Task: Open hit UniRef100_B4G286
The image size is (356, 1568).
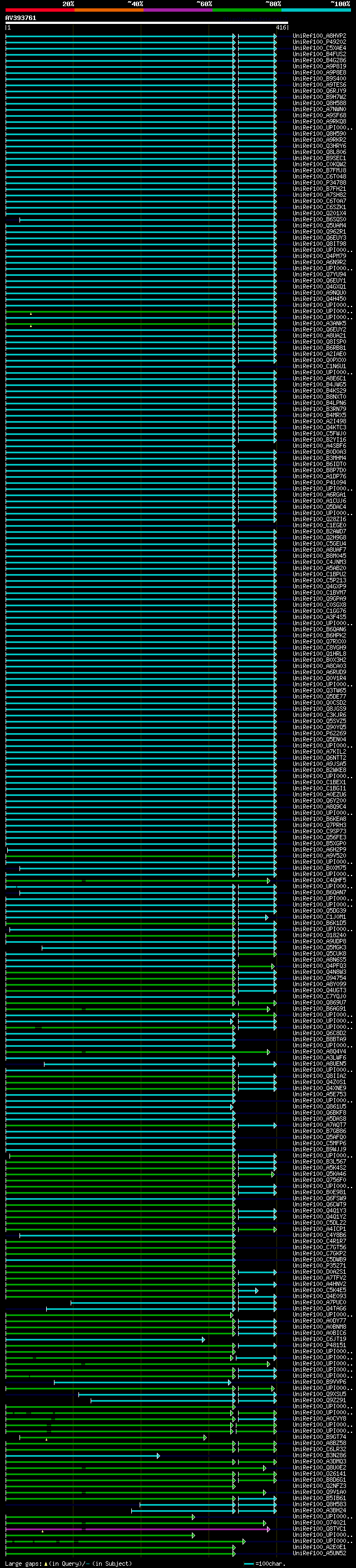Action: click(319, 60)
